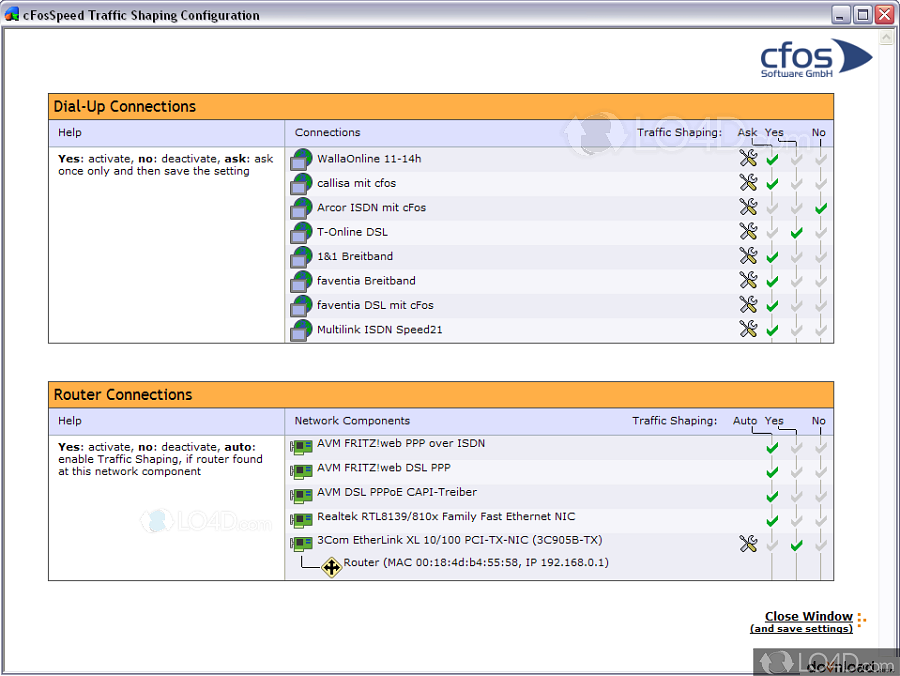Screen dimensions: 900x676
Task: Set Multilink ISDN Speed21 traffic shaping to Yes
Action: [796, 330]
